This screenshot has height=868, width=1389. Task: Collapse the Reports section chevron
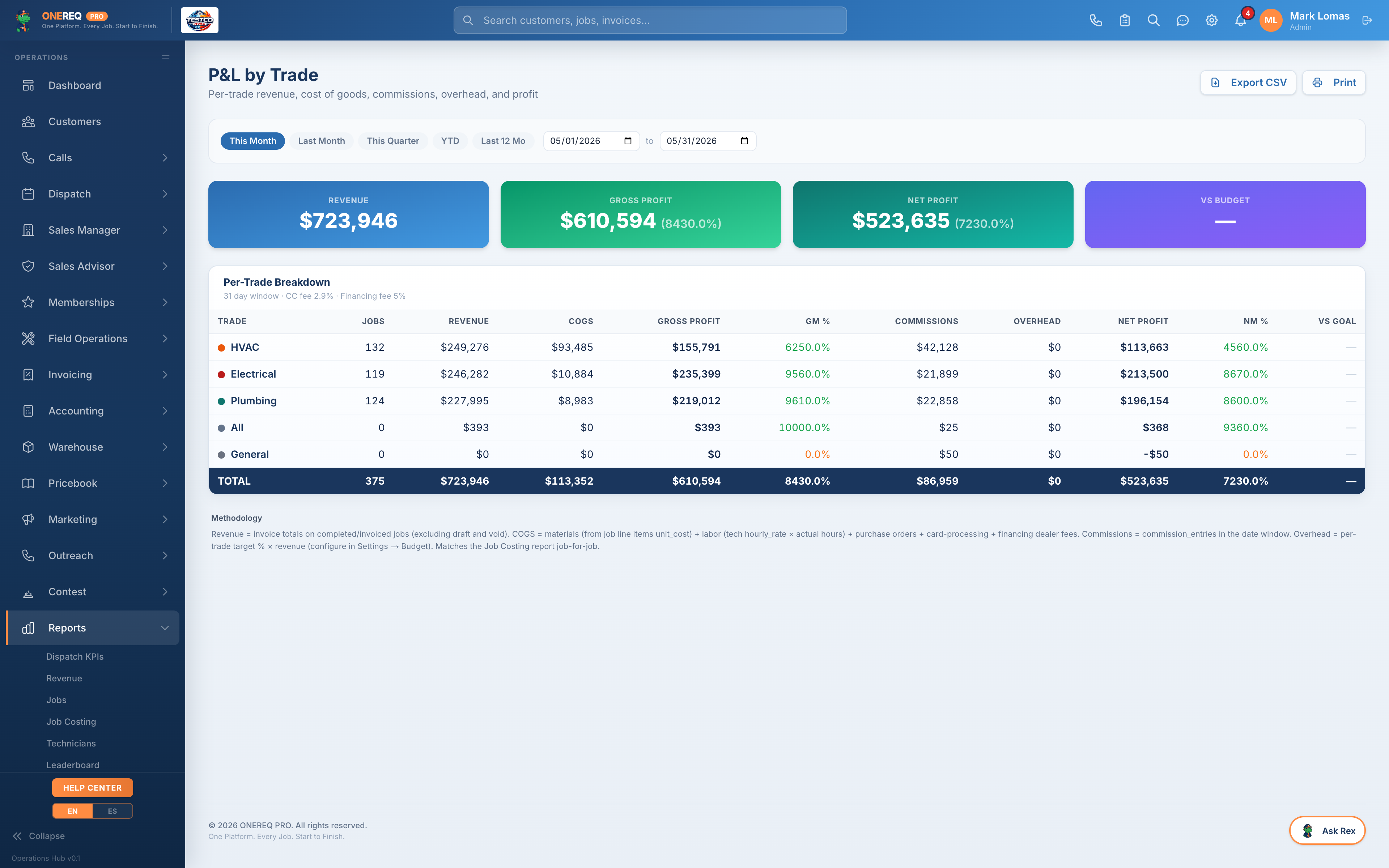(x=165, y=628)
